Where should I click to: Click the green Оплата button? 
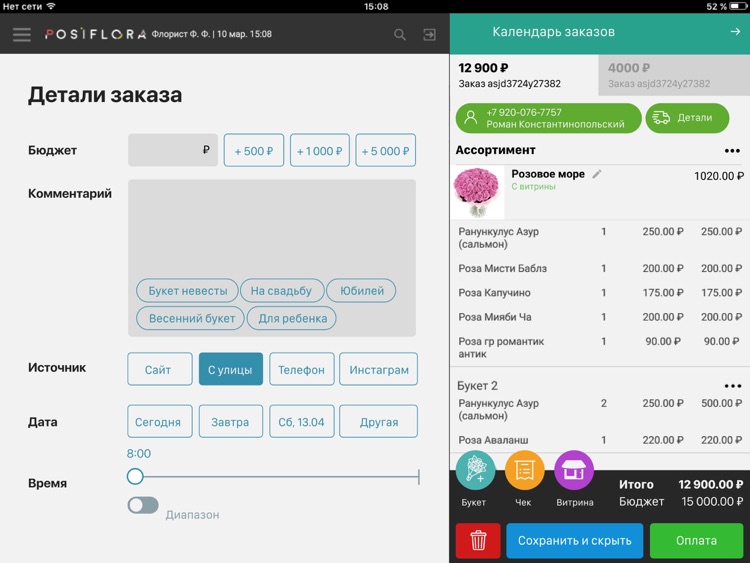tap(696, 541)
